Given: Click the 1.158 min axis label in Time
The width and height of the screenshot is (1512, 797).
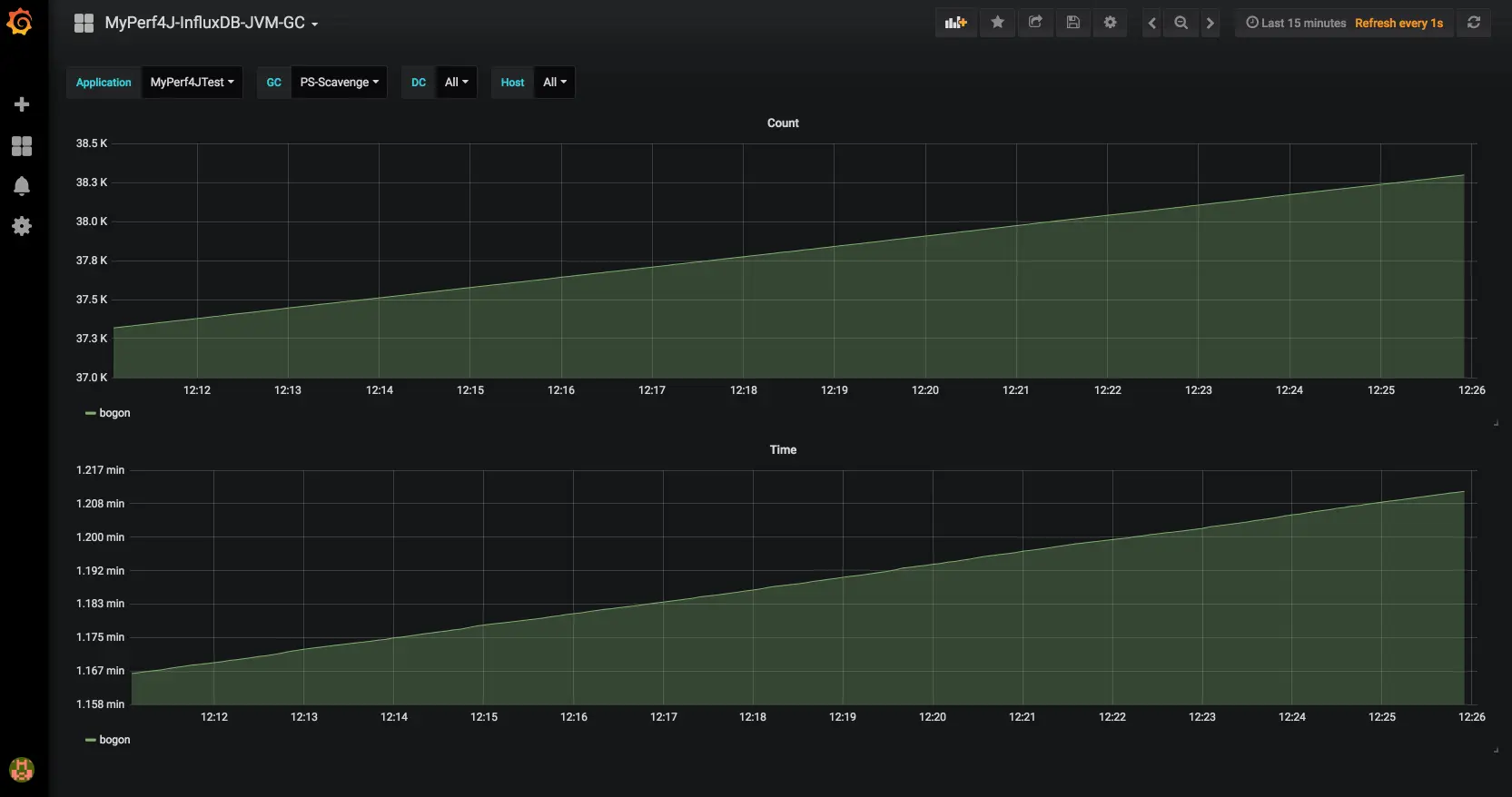Looking at the screenshot, I should pos(100,704).
